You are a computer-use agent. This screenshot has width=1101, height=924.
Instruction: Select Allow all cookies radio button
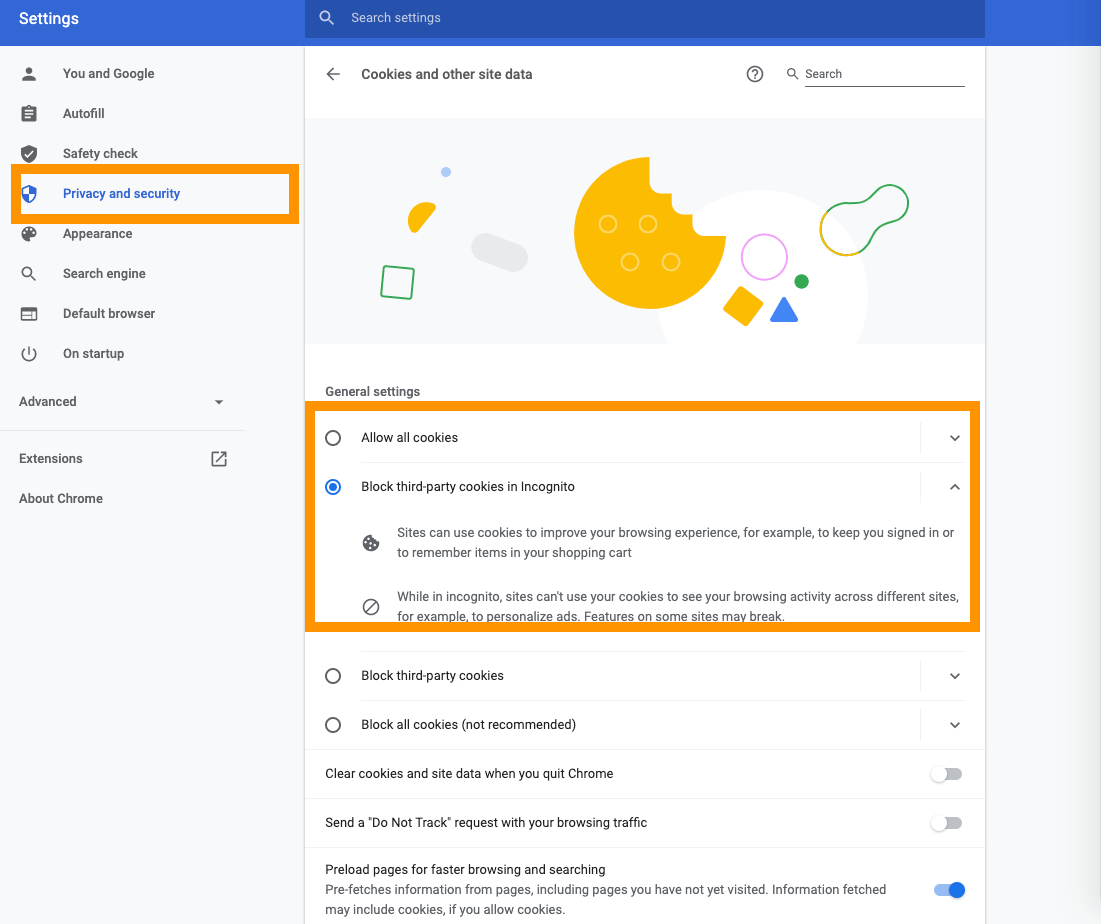[x=333, y=438]
